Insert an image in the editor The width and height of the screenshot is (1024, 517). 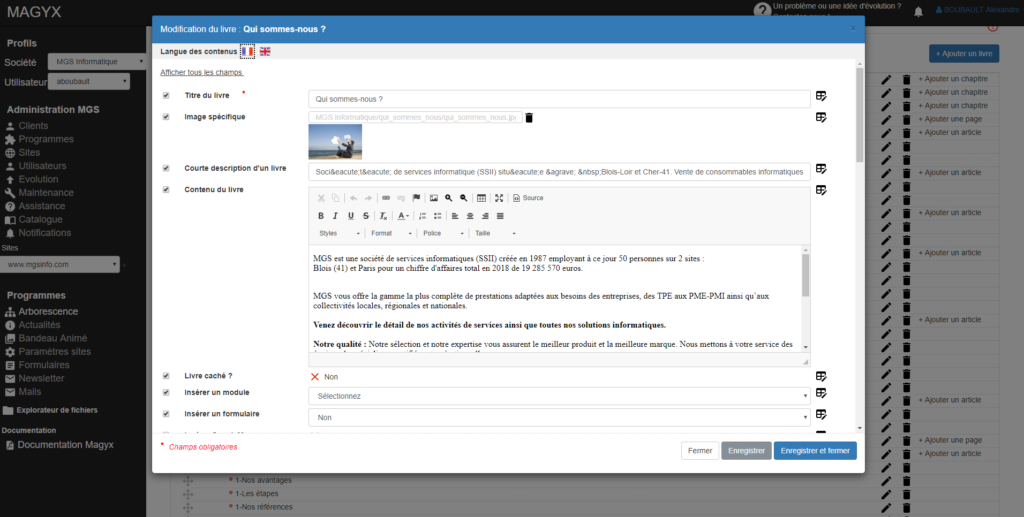(x=434, y=198)
